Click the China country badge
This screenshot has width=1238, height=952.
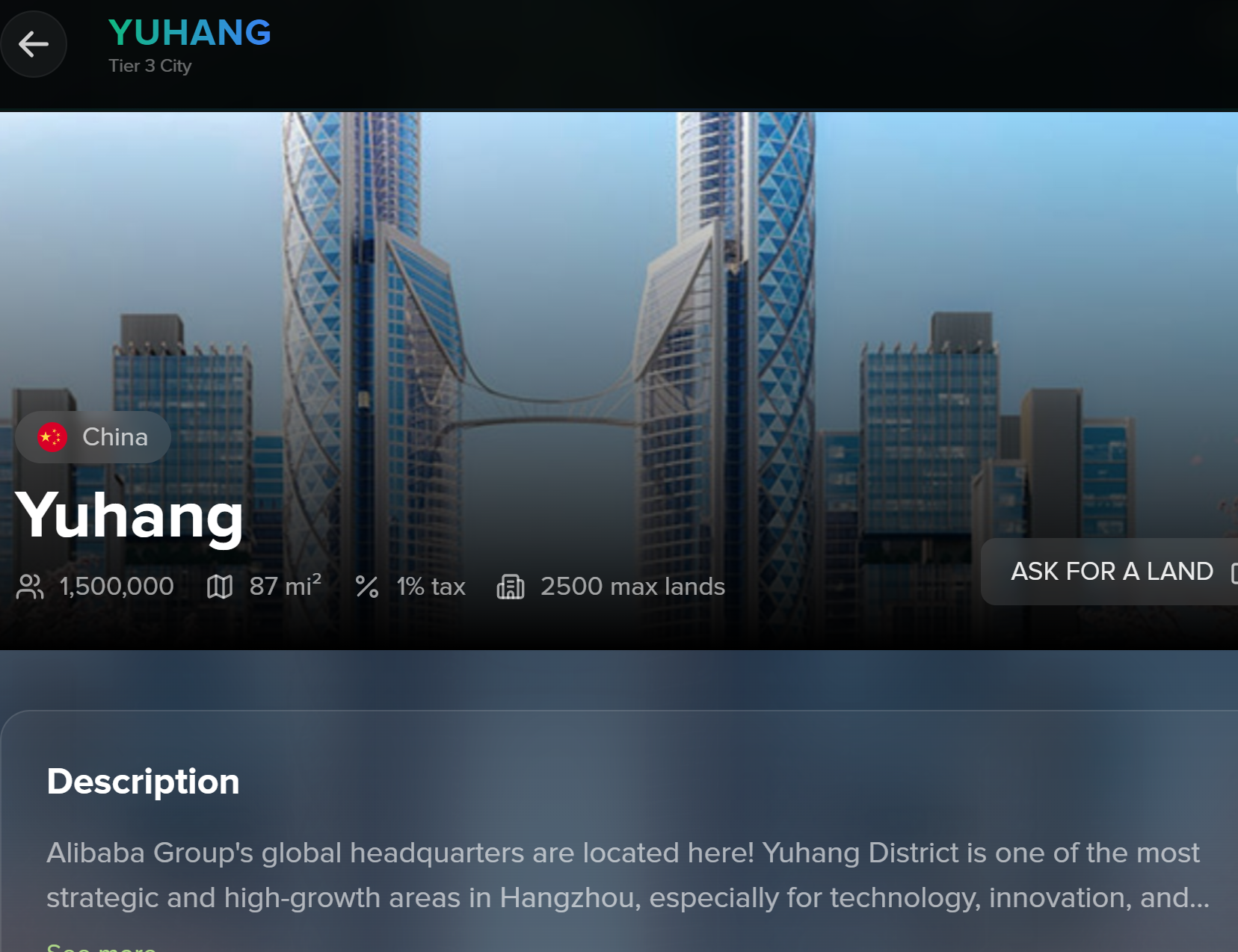(x=93, y=437)
